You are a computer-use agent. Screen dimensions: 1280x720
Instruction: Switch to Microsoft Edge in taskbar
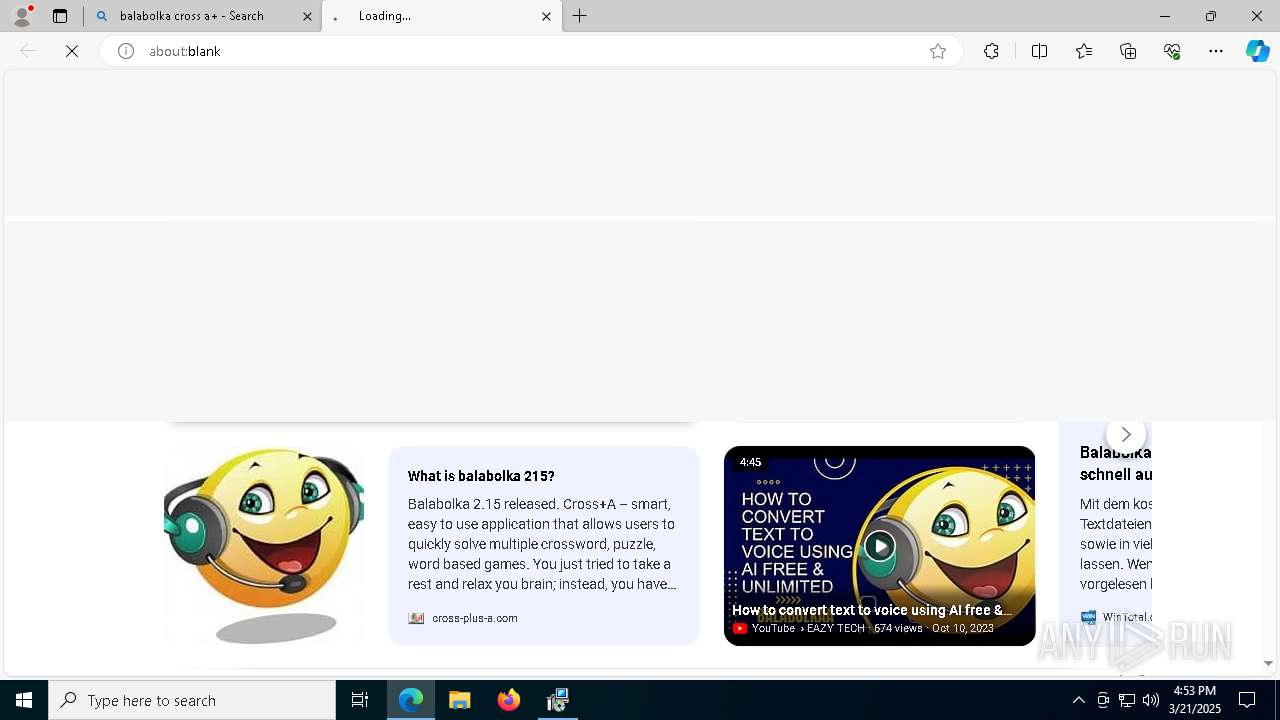click(x=411, y=700)
